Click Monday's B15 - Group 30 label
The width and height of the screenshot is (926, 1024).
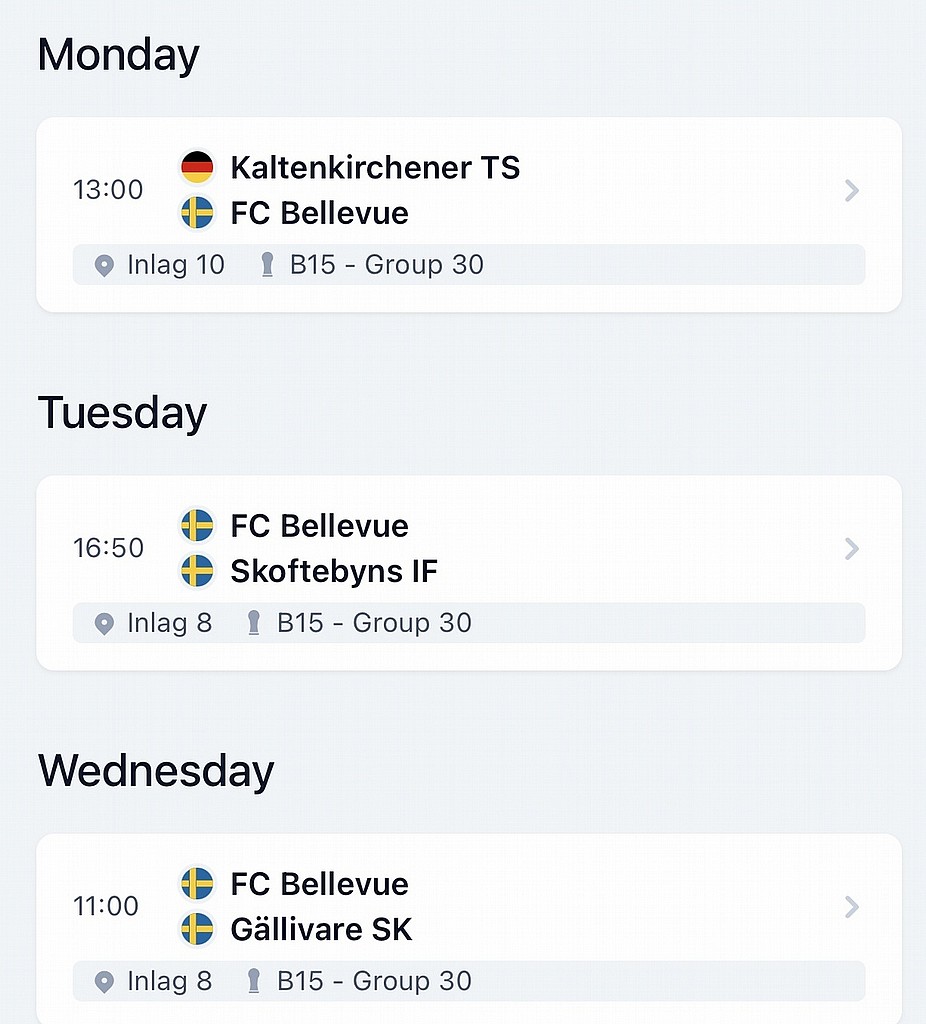(387, 264)
